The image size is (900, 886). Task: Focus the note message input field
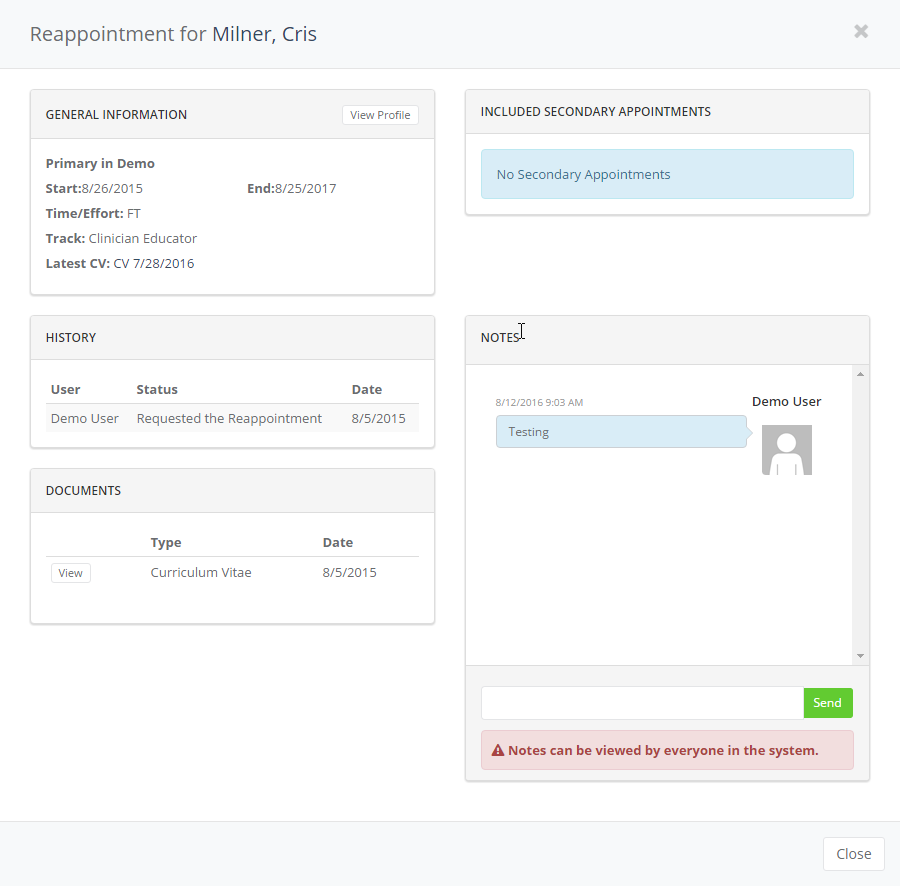click(x=642, y=703)
